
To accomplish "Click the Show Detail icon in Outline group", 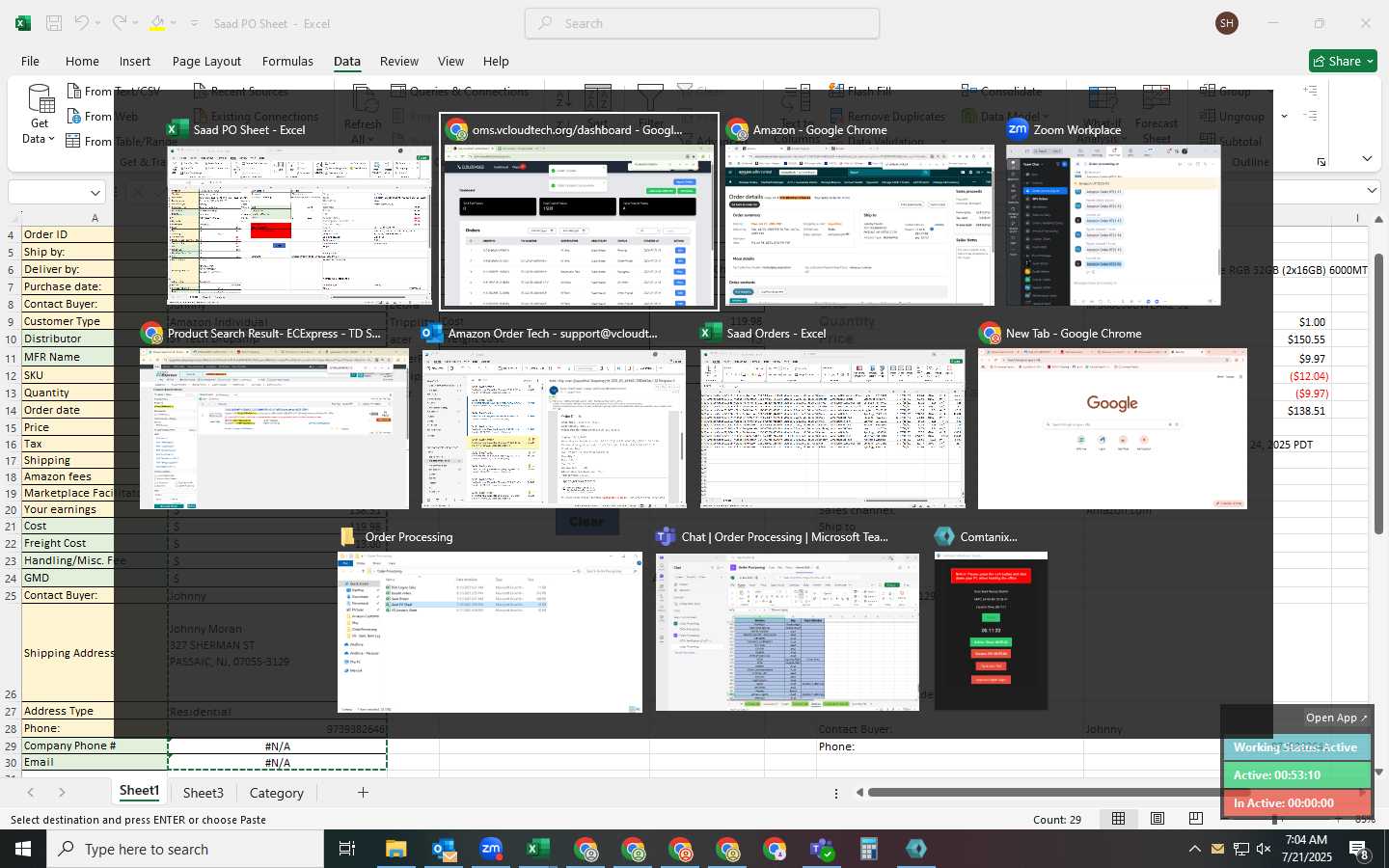I will (1310, 91).
